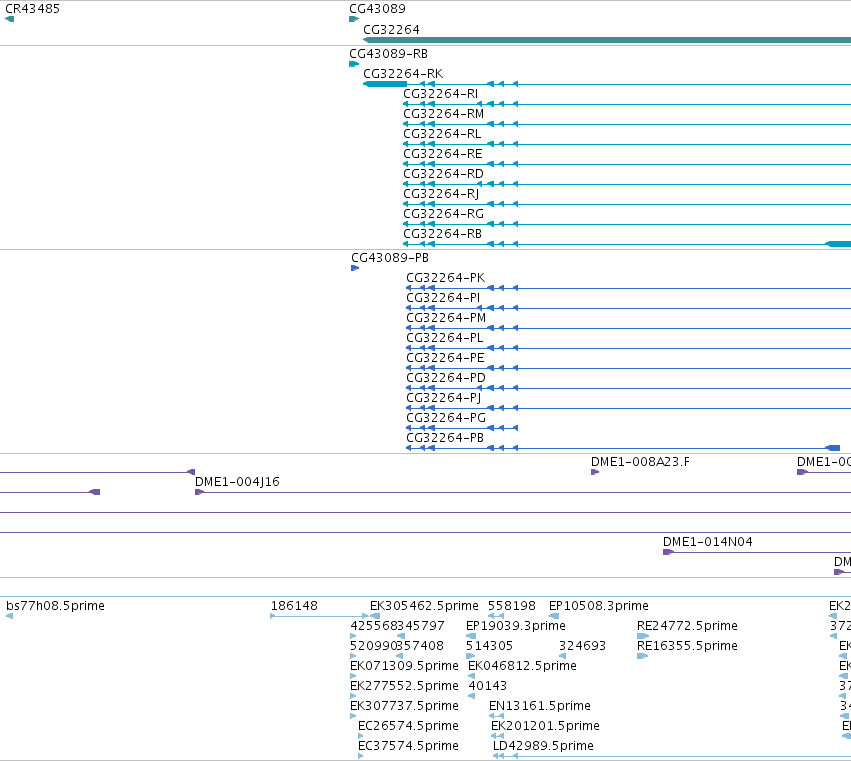Select feature 558198
The image size is (851, 761).
coord(512,606)
